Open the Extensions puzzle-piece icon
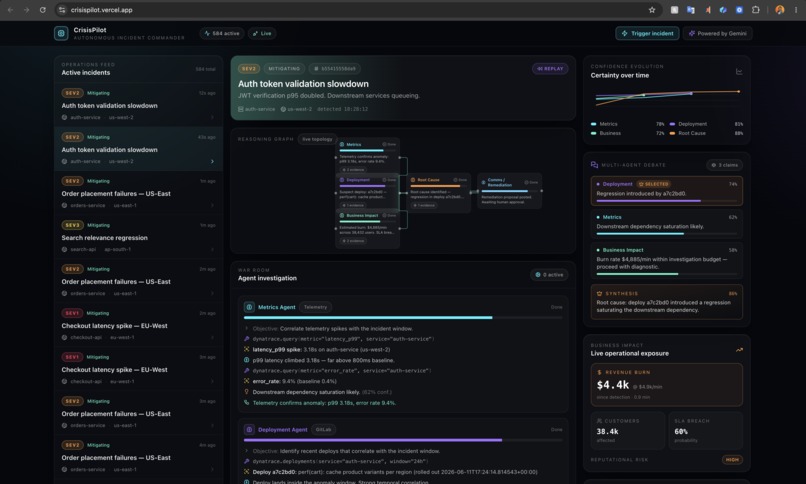This screenshot has width=806, height=484. [x=755, y=10]
